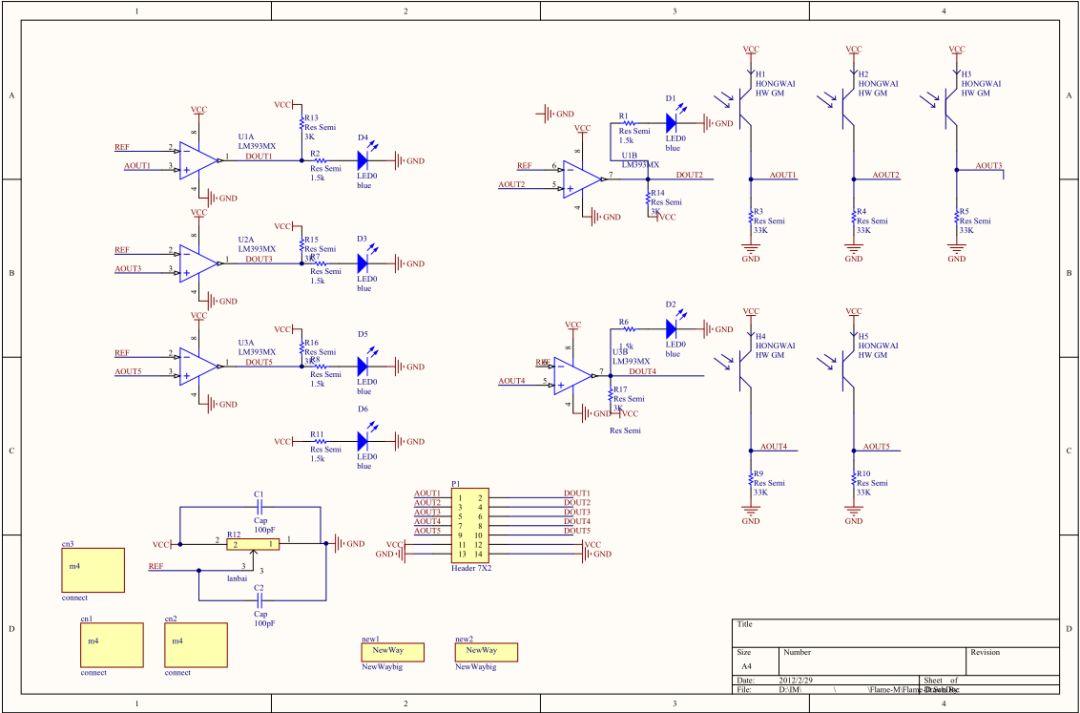
Task: Select the D4 blue LED symbol
Action: click(x=365, y=161)
